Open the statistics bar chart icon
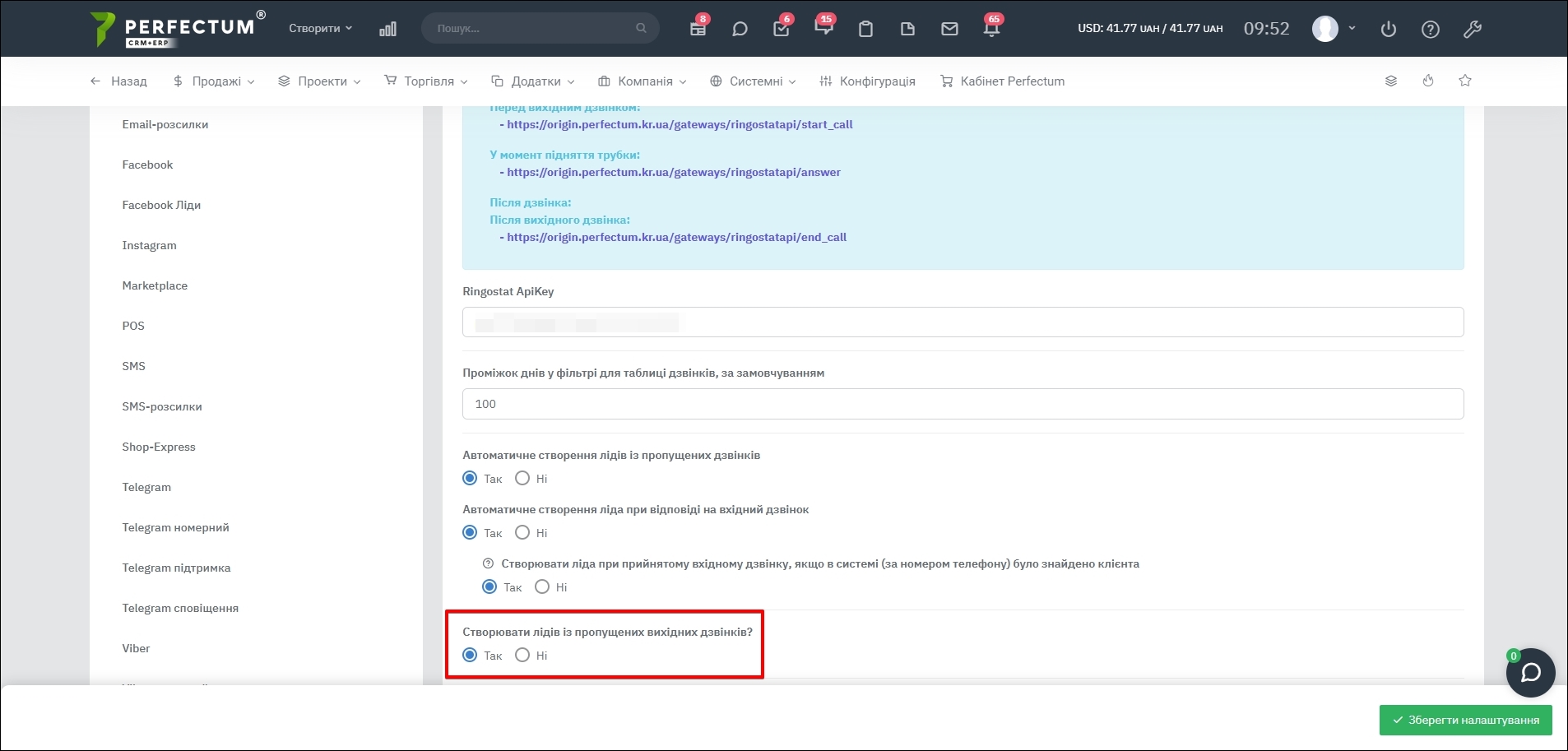This screenshot has width=1568, height=751. click(387, 29)
